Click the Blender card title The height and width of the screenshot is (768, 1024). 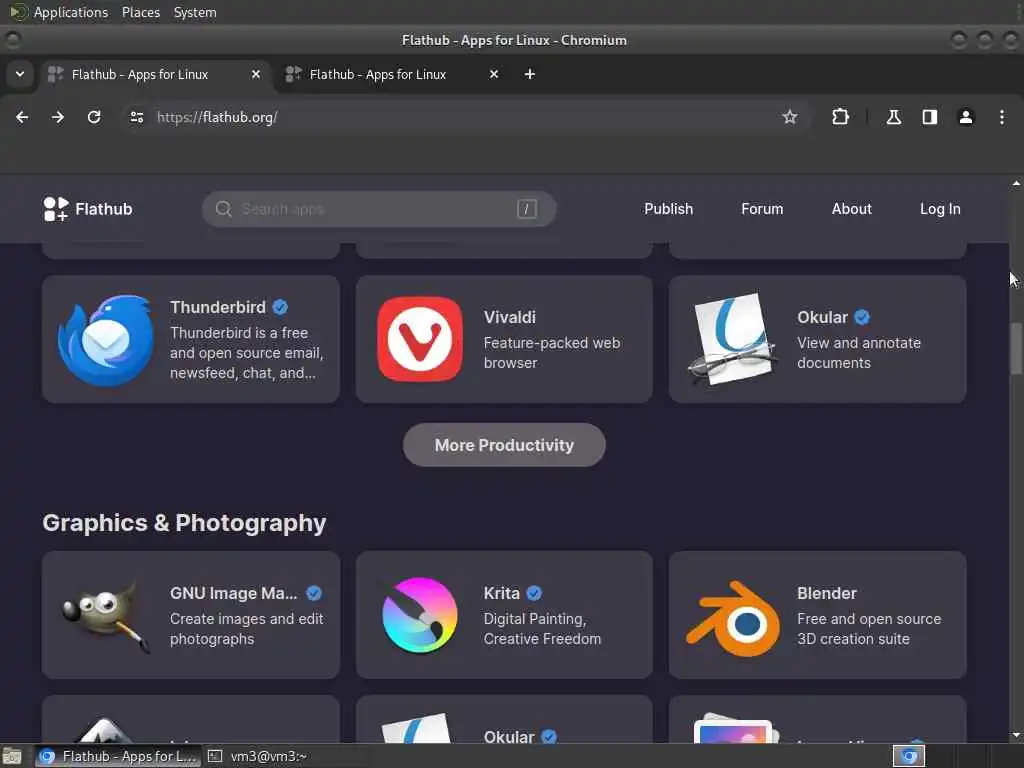click(826, 593)
